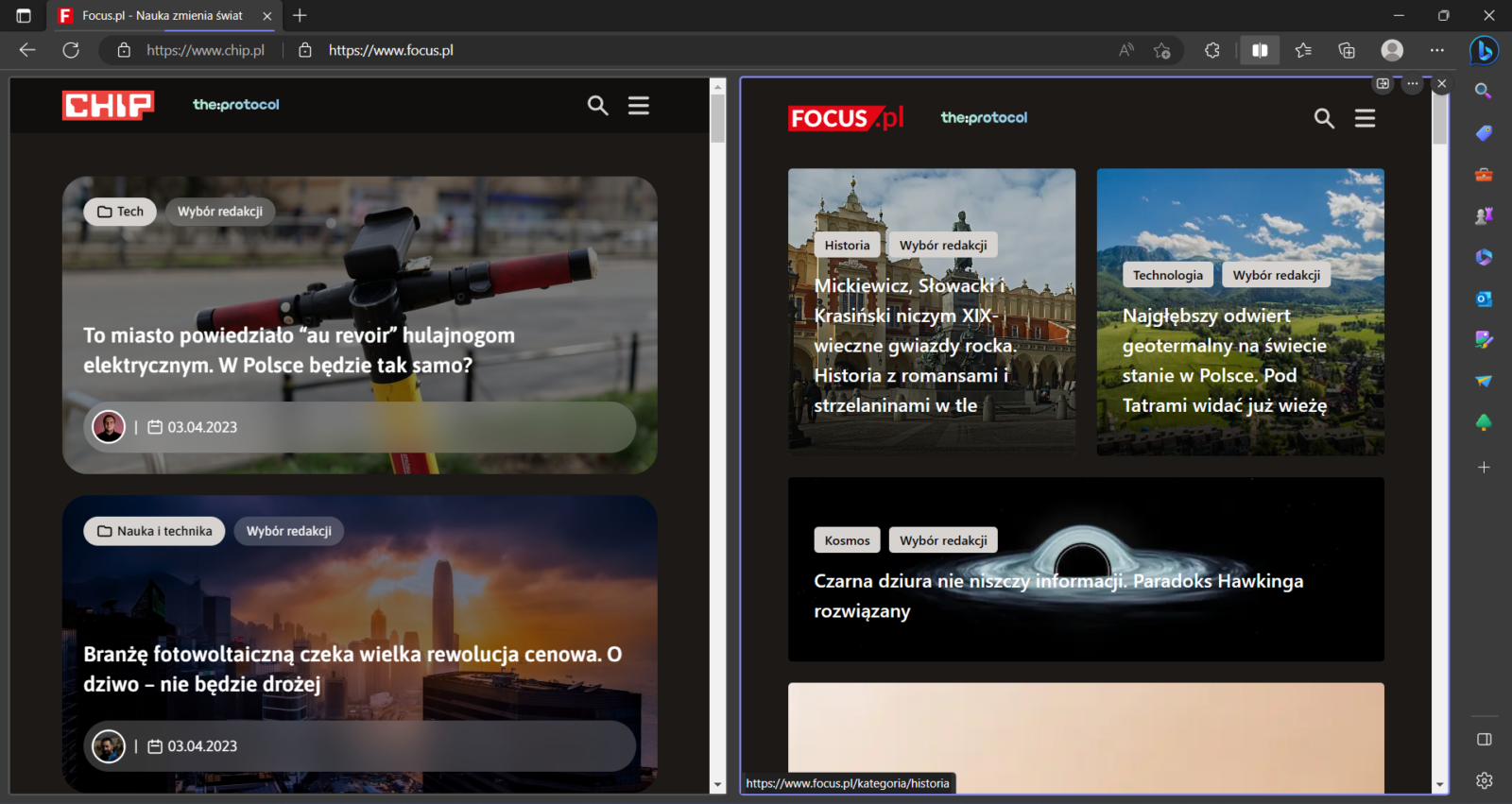Open the split pane more options button
1512x804 pixels.
(1412, 84)
